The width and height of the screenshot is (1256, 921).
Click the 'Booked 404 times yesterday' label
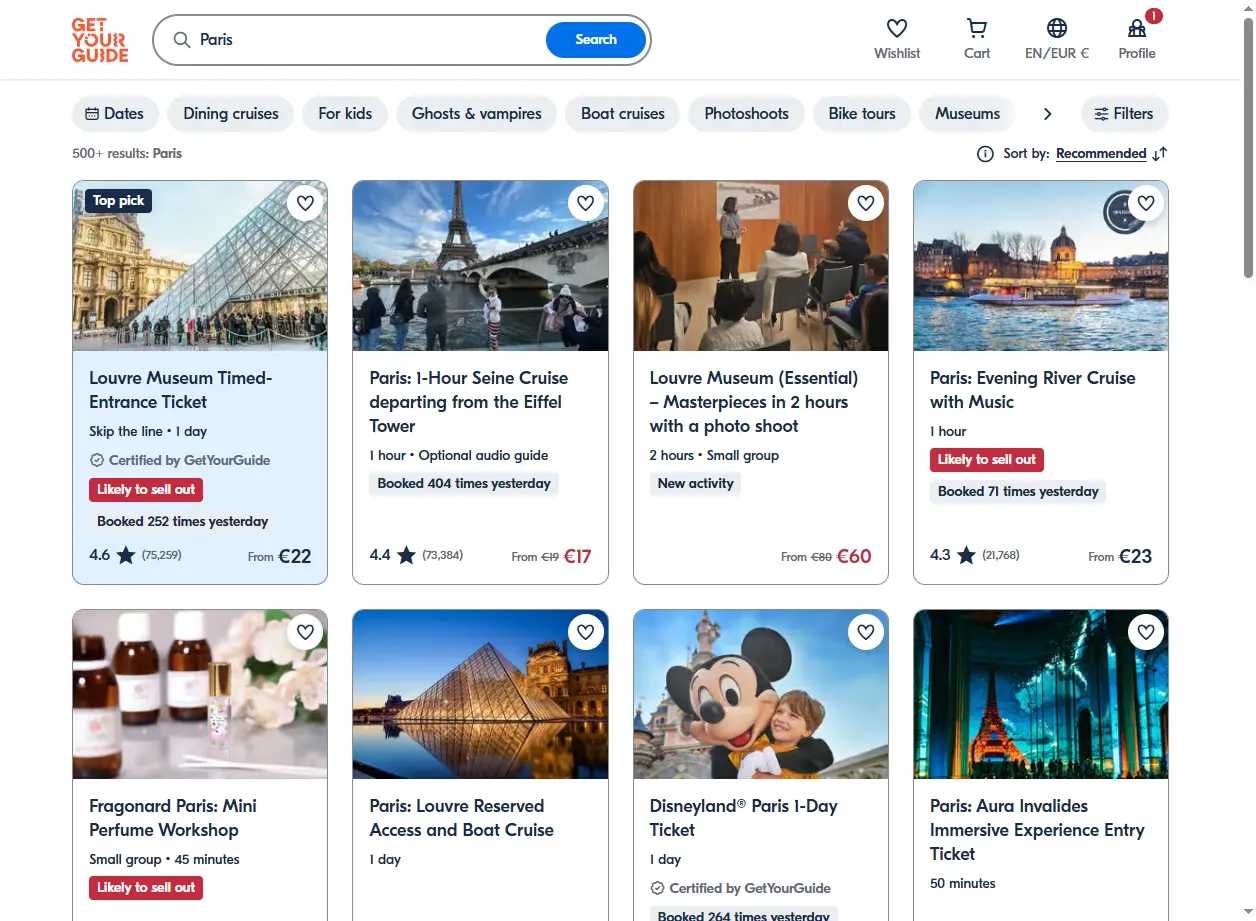pyautogui.click(x=464, y=483)
